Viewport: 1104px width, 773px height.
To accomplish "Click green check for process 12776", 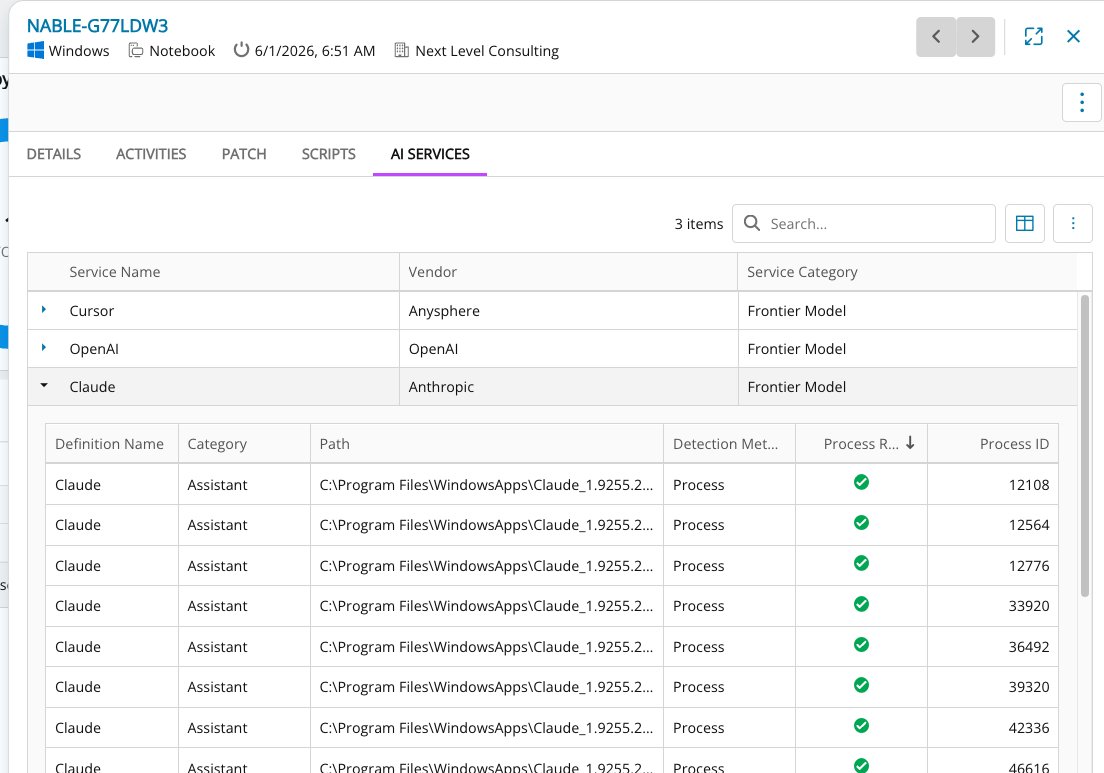I will click(861, 563).
